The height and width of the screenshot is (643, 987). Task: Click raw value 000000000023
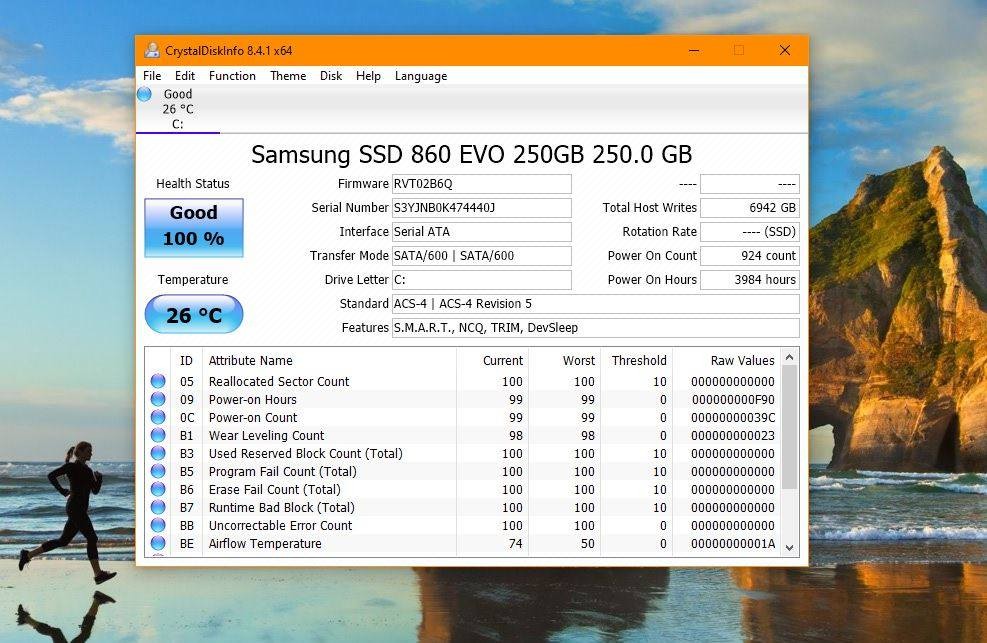tap(733, 435)
